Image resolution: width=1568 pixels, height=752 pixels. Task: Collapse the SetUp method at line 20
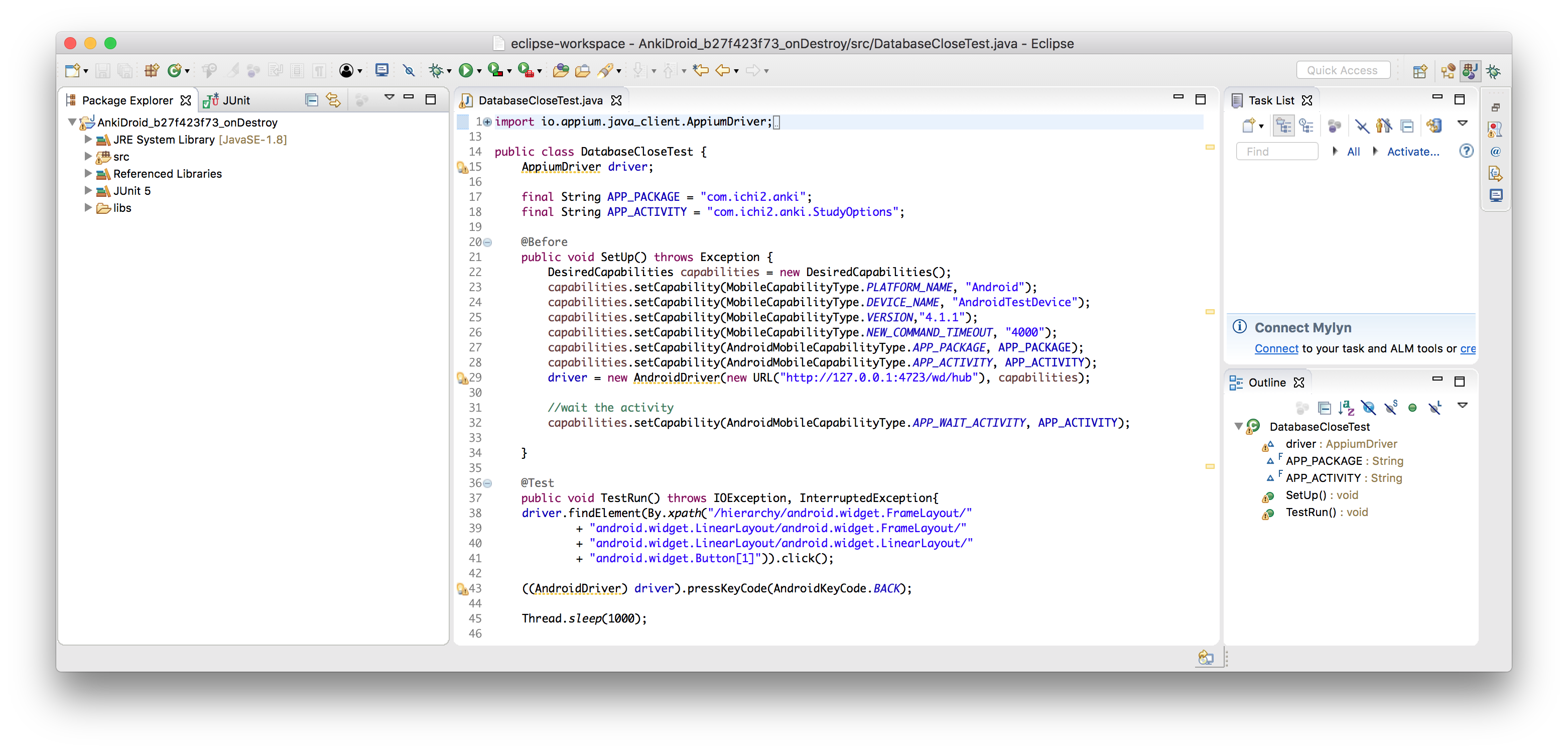[x=487, y=242]
